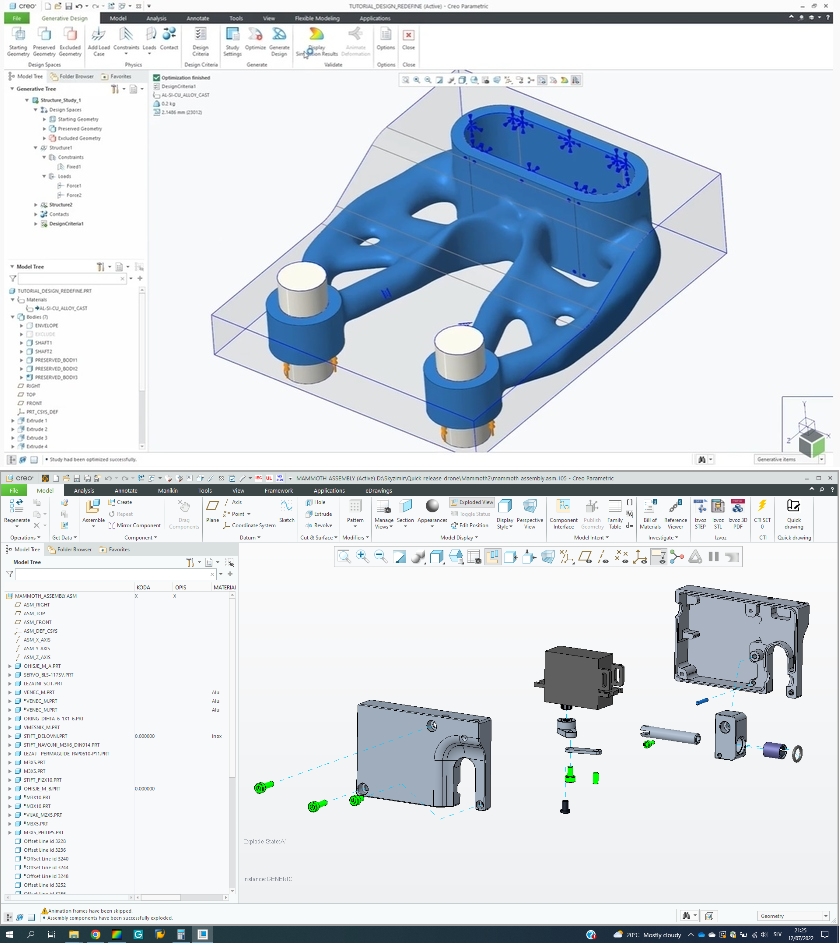Click the green File button in upper window

coord(17,18)
